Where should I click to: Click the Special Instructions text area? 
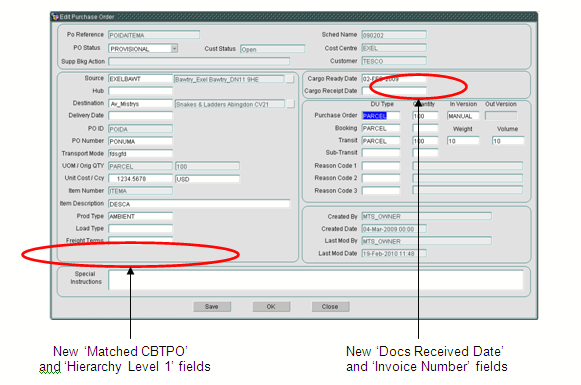pos(316,280)
